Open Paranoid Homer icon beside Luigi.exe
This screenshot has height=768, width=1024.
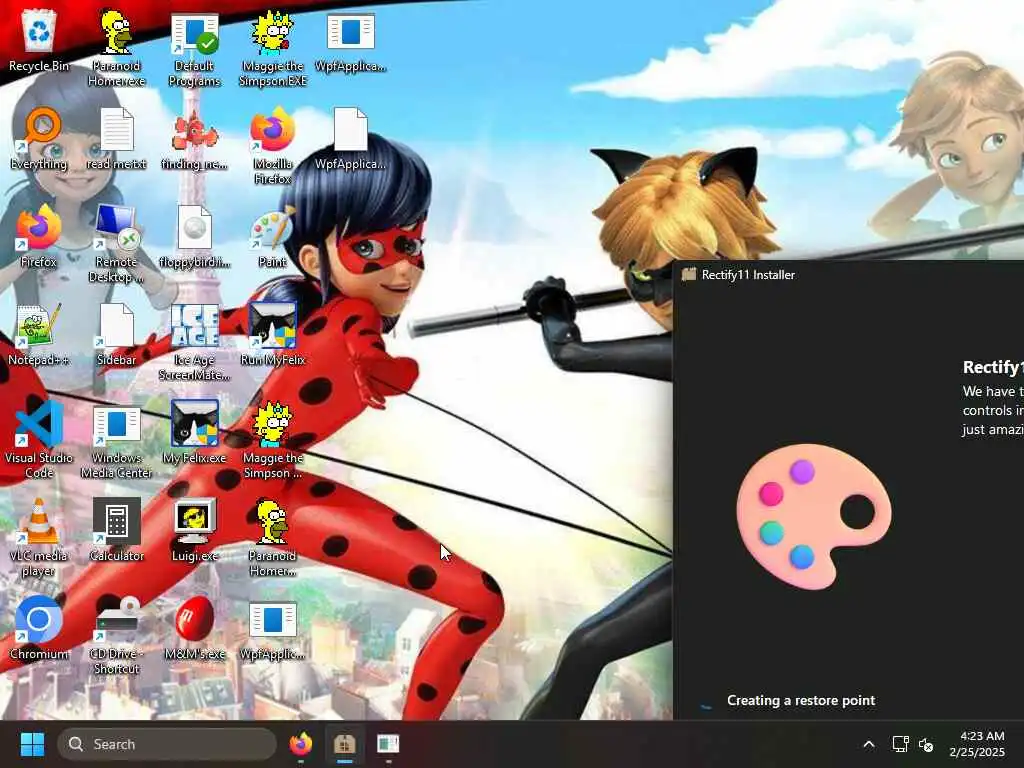[272, 537]
